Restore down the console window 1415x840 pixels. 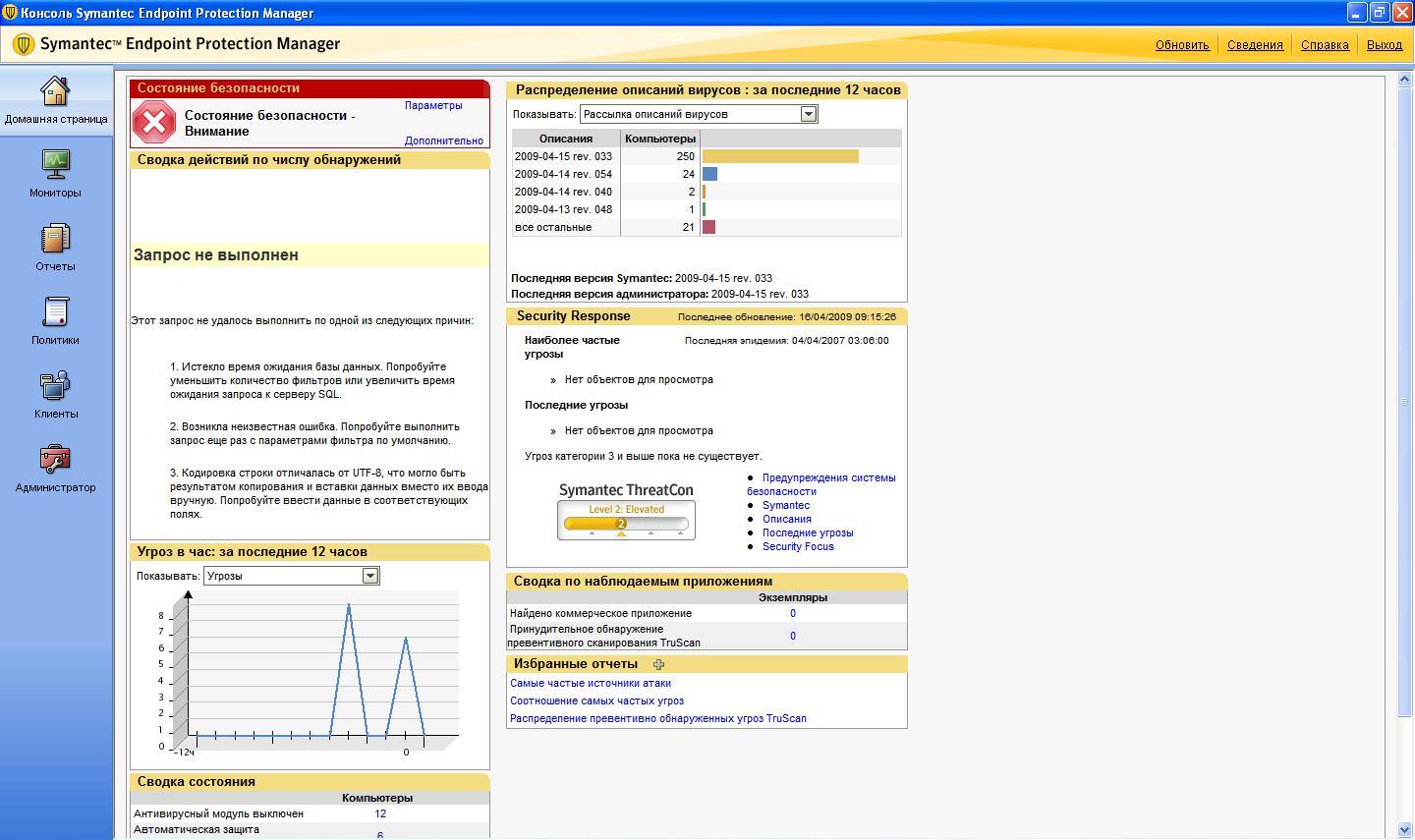tap(1380, 13)
